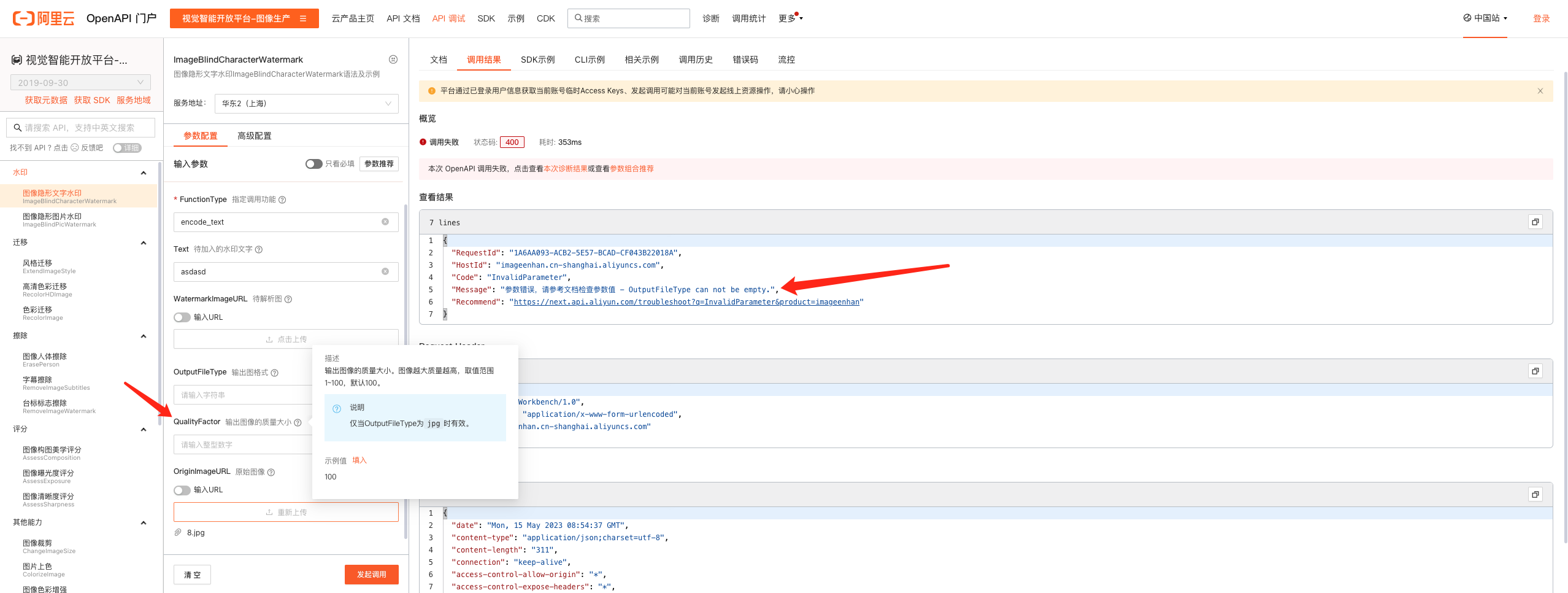This screenshot has height=593, width=1568.
Task: Open the Text parameter help icon
Action: 259,249
